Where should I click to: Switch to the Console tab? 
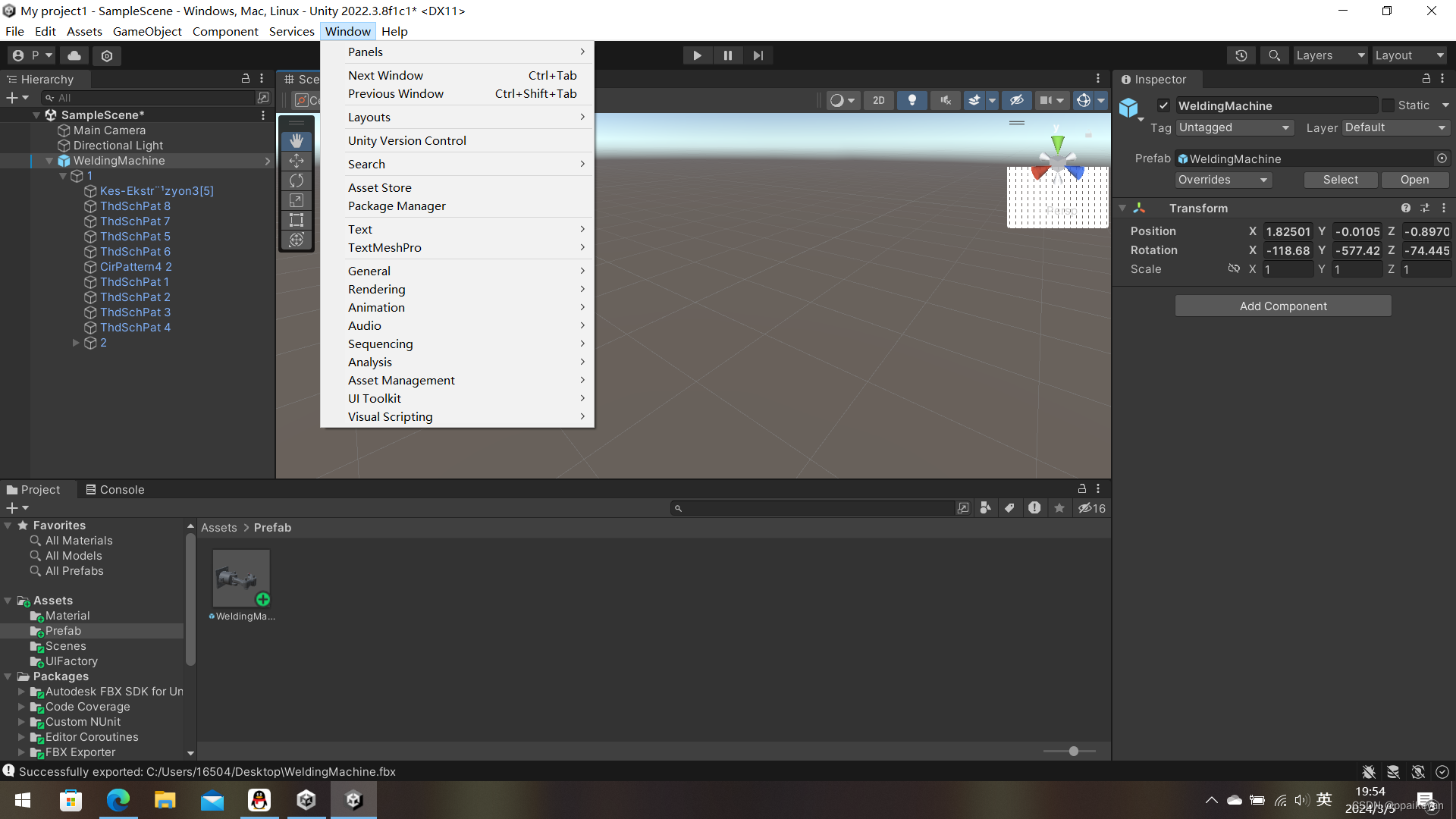click(x=115, y=490)
